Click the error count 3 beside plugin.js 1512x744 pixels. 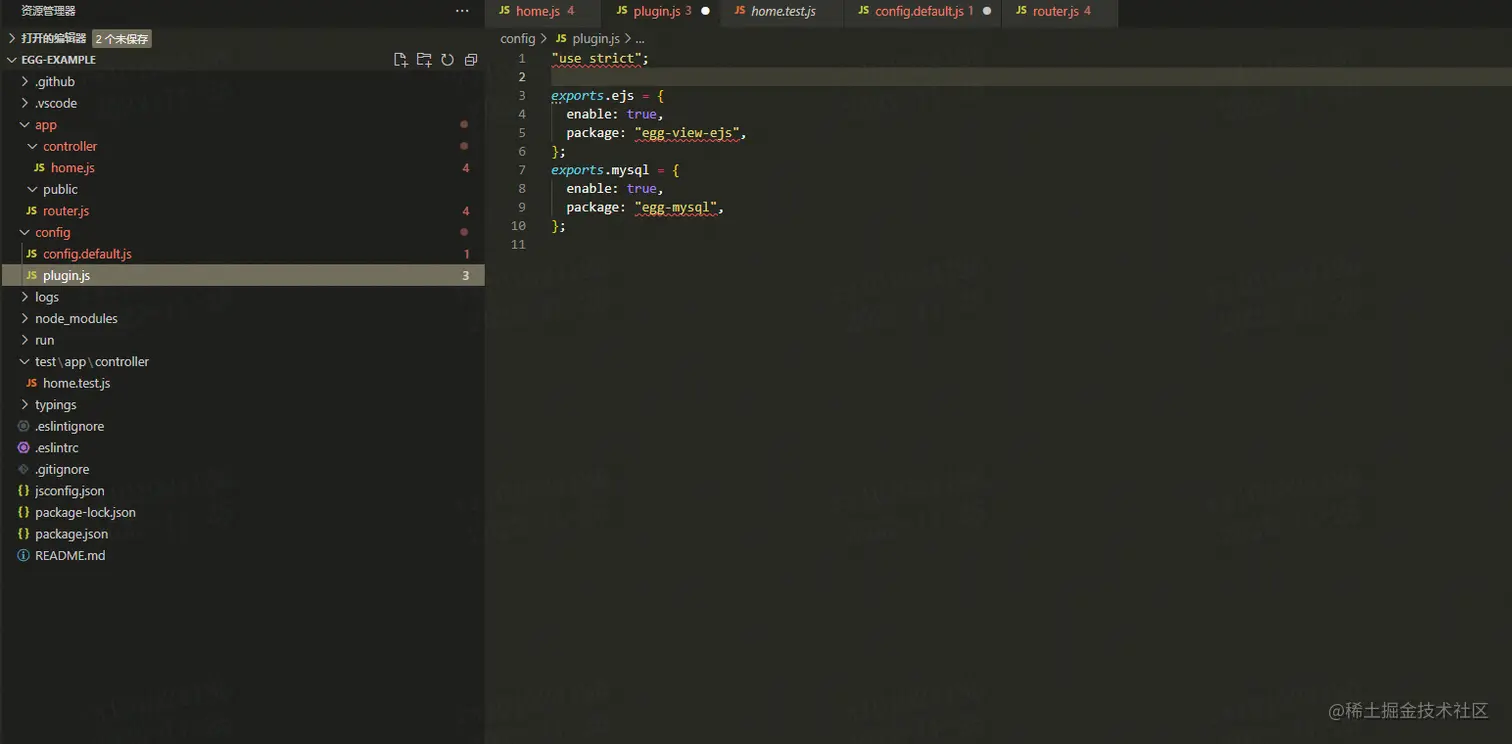[x=465, y=276]
